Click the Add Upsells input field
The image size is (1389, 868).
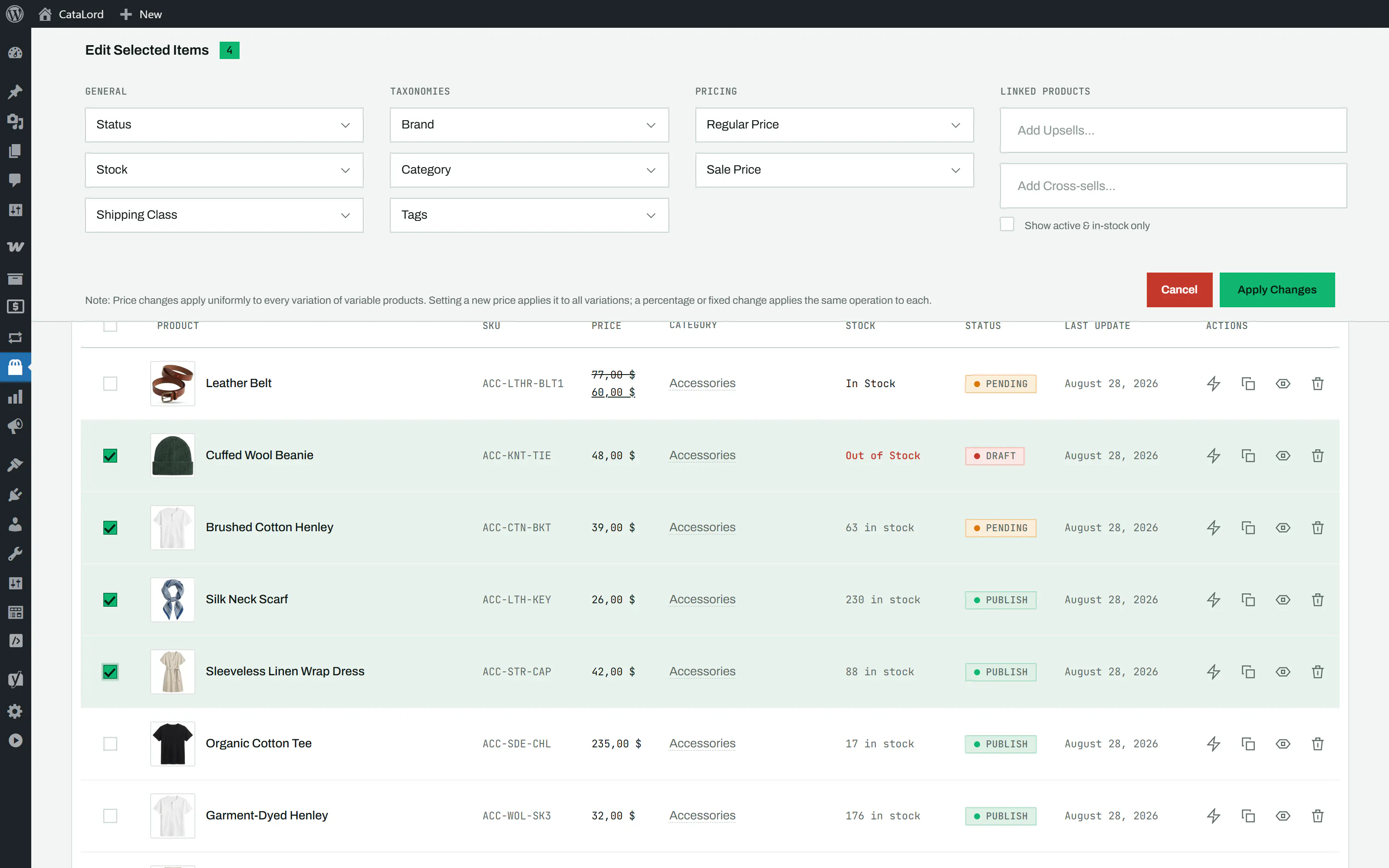click(1173, 130)
